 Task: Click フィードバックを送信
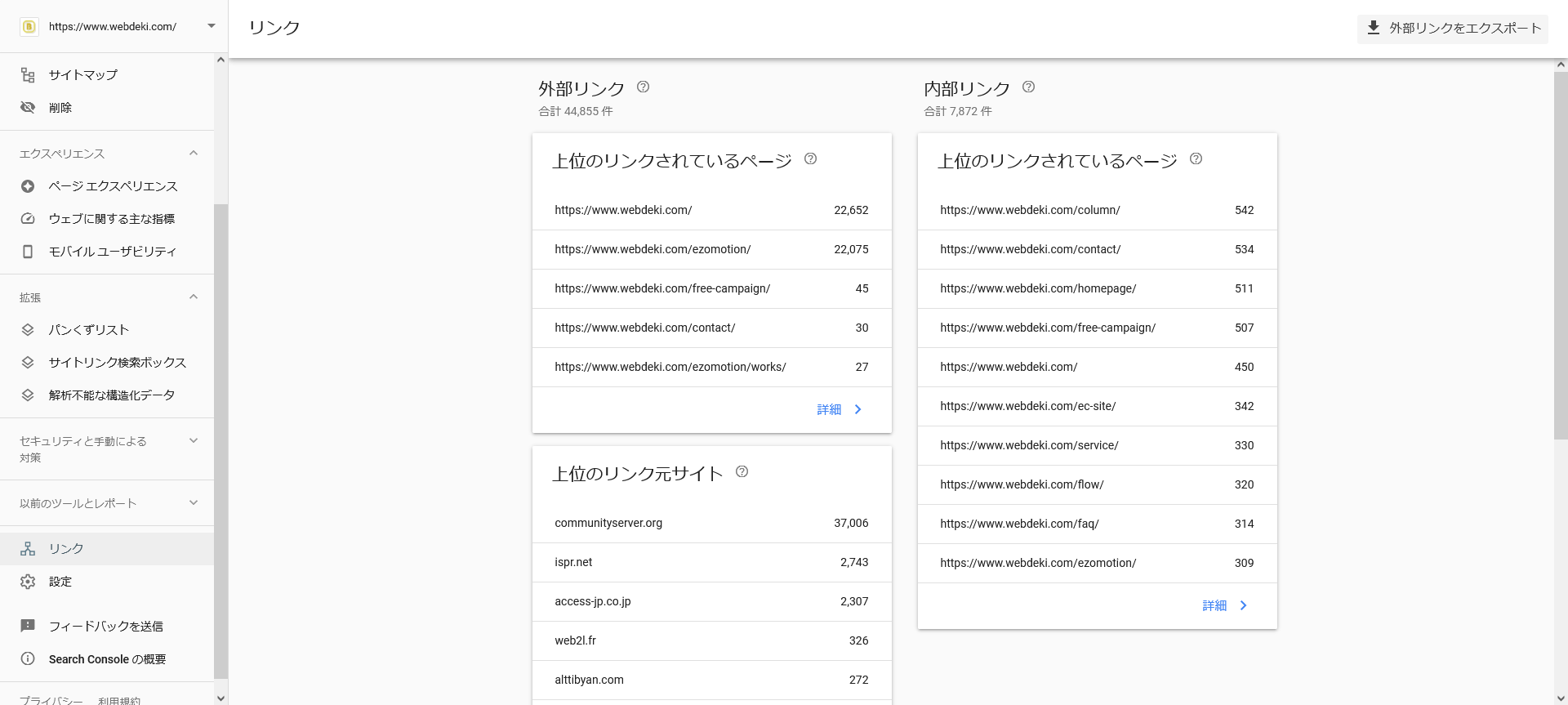(107, 626)
